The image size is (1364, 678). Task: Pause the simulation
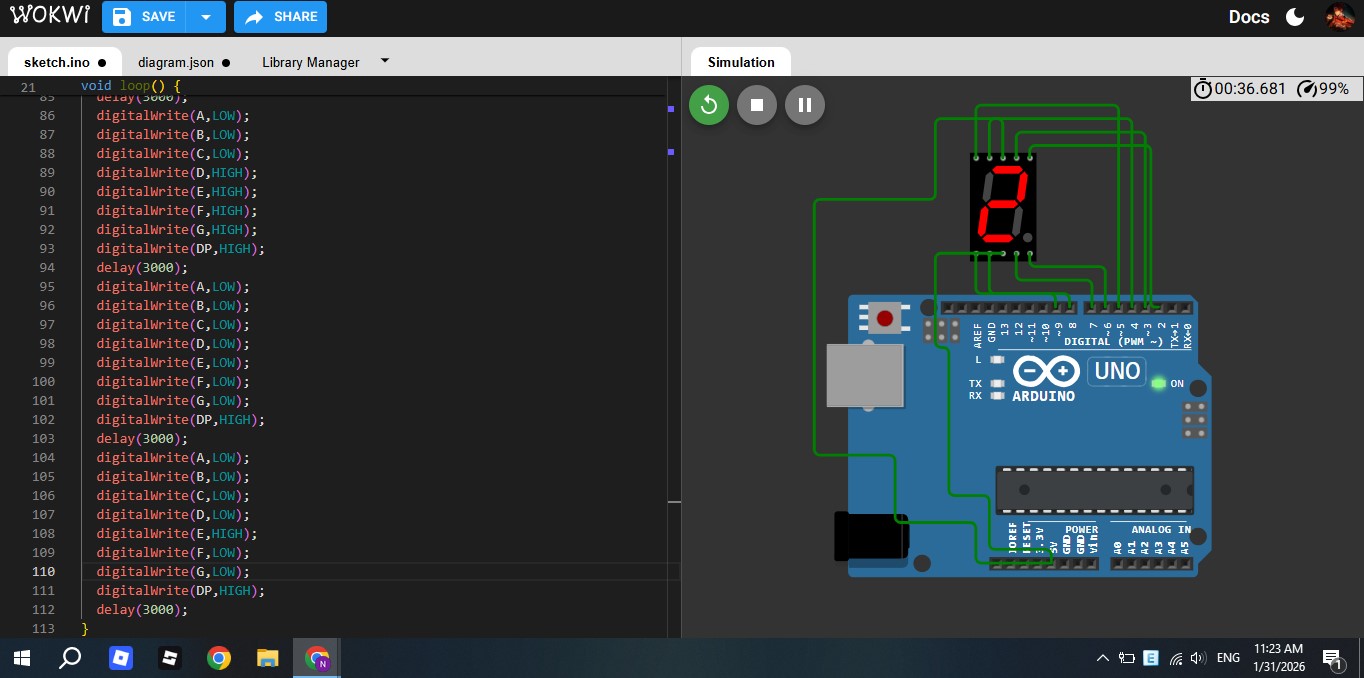805,105
